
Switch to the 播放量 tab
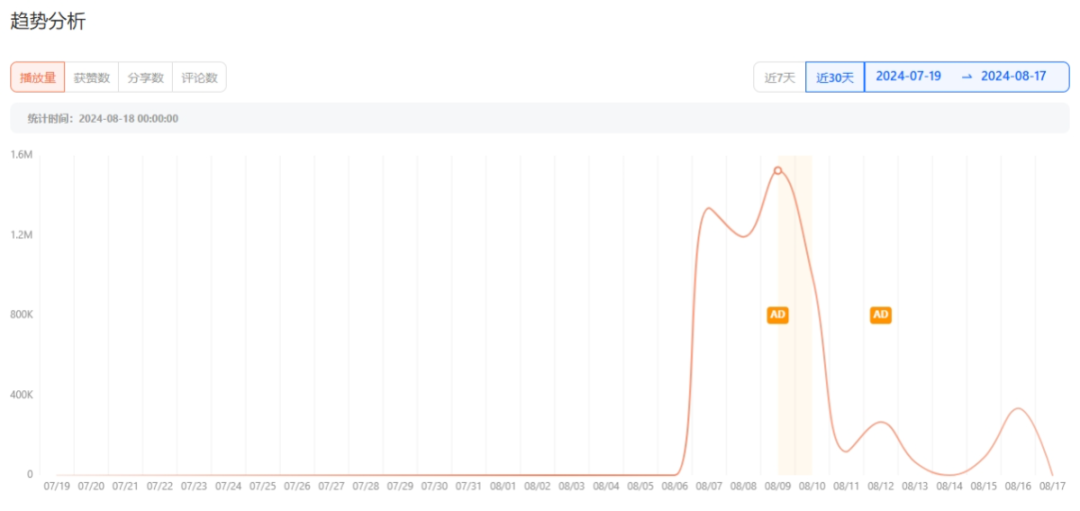click(38, 78)
